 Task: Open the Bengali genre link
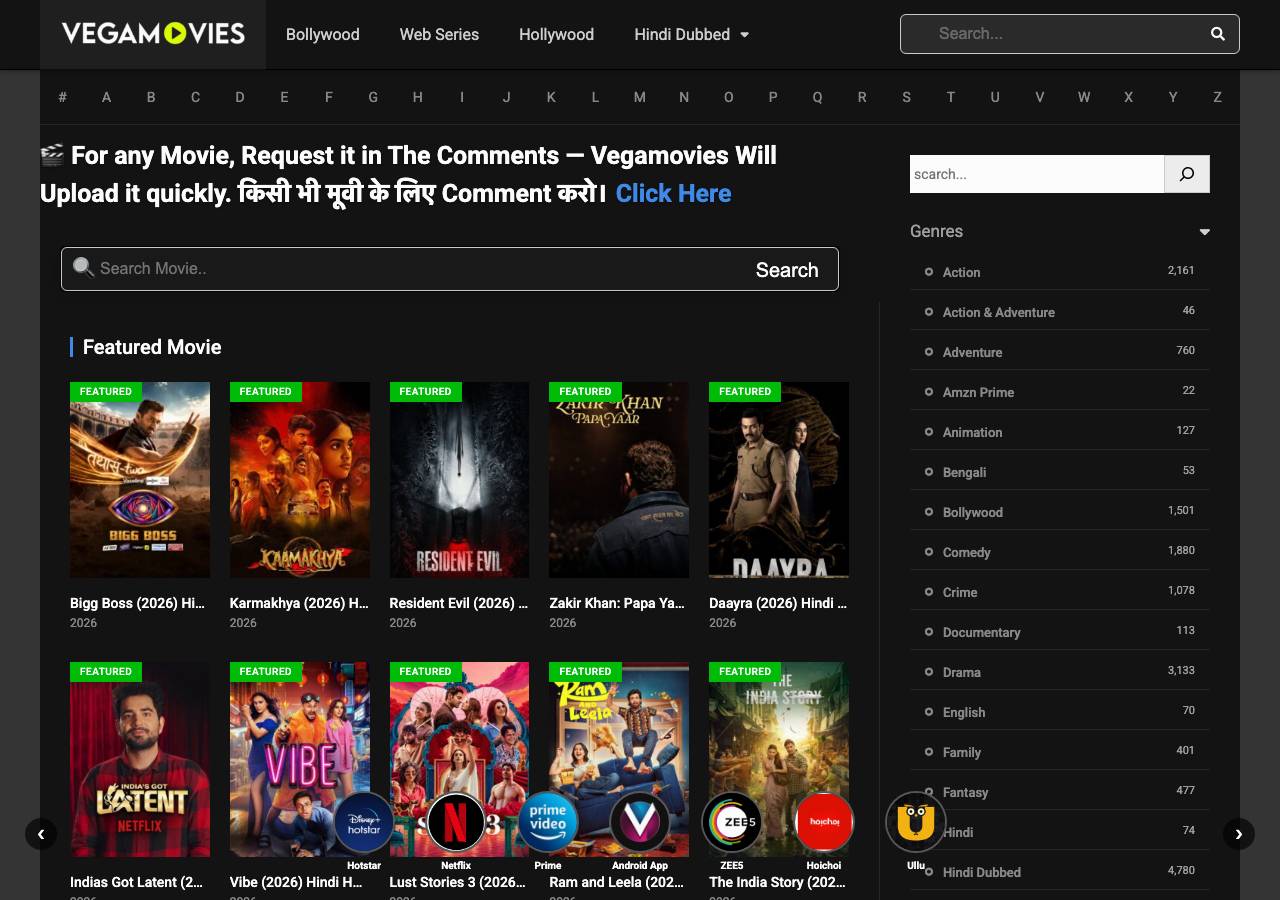click(x=964, y=472)
